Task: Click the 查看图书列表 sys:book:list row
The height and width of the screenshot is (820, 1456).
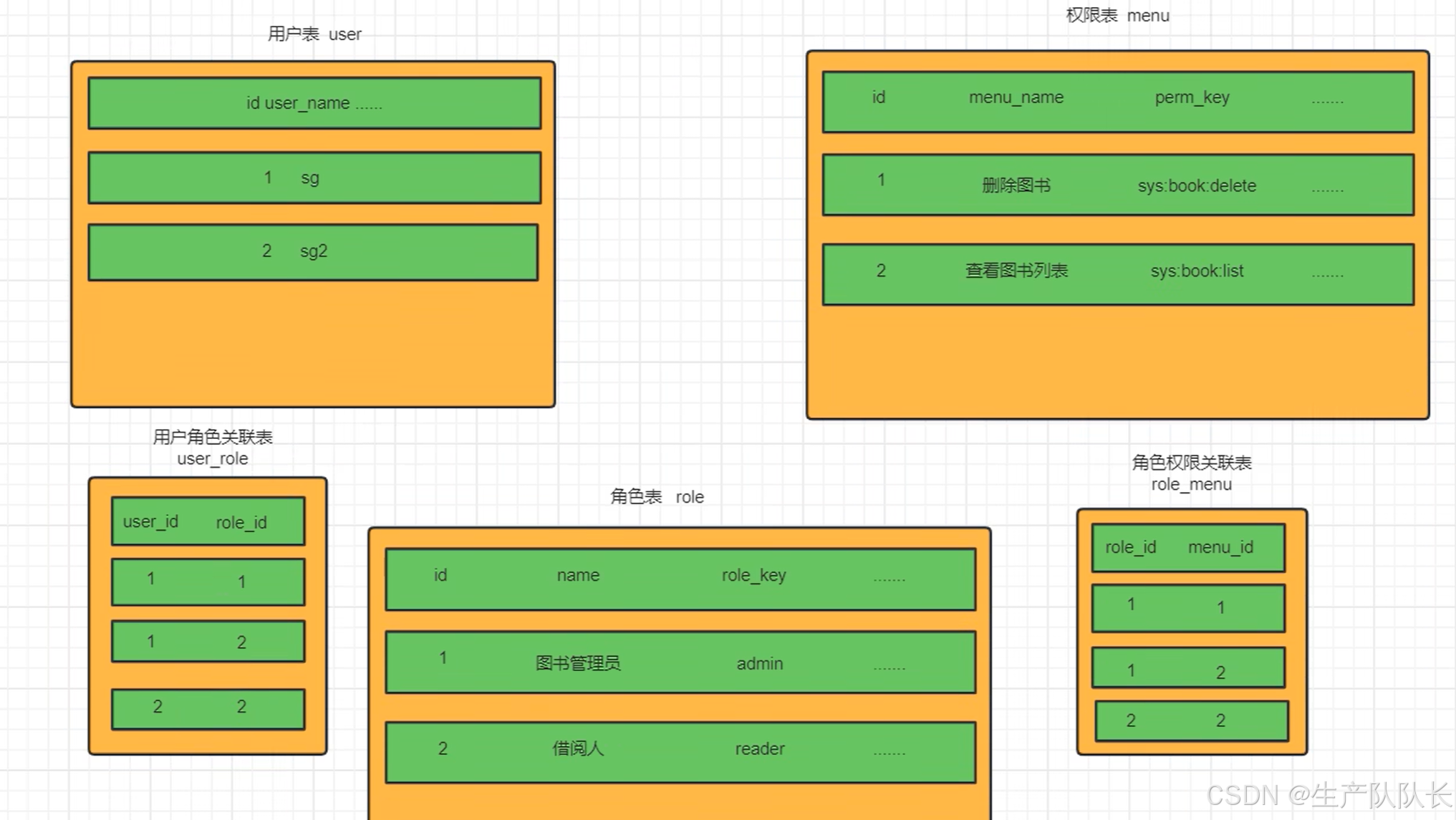Action: point(1117,272)
